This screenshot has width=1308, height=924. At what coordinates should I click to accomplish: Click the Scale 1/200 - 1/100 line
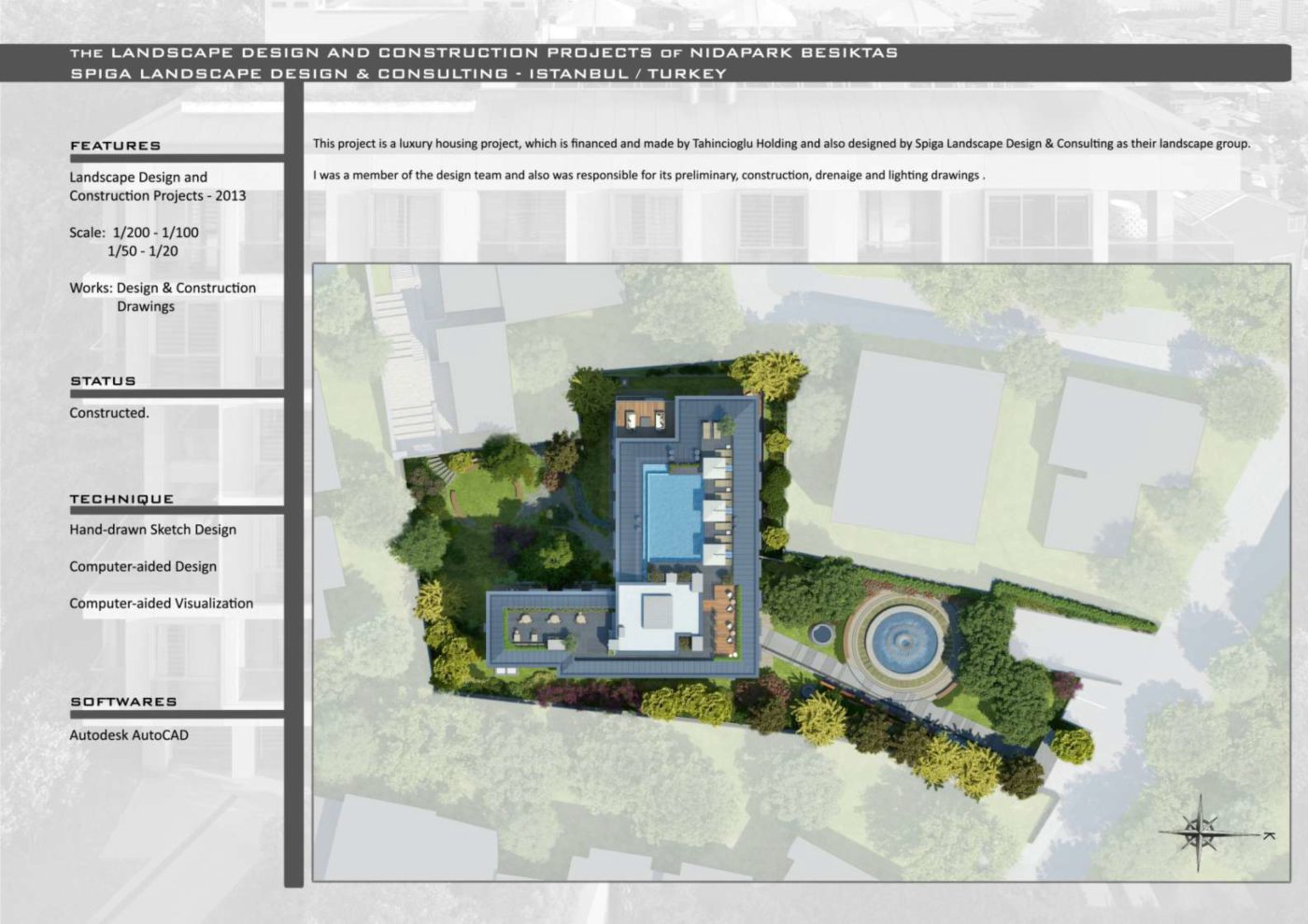click(x=134, y=233)
